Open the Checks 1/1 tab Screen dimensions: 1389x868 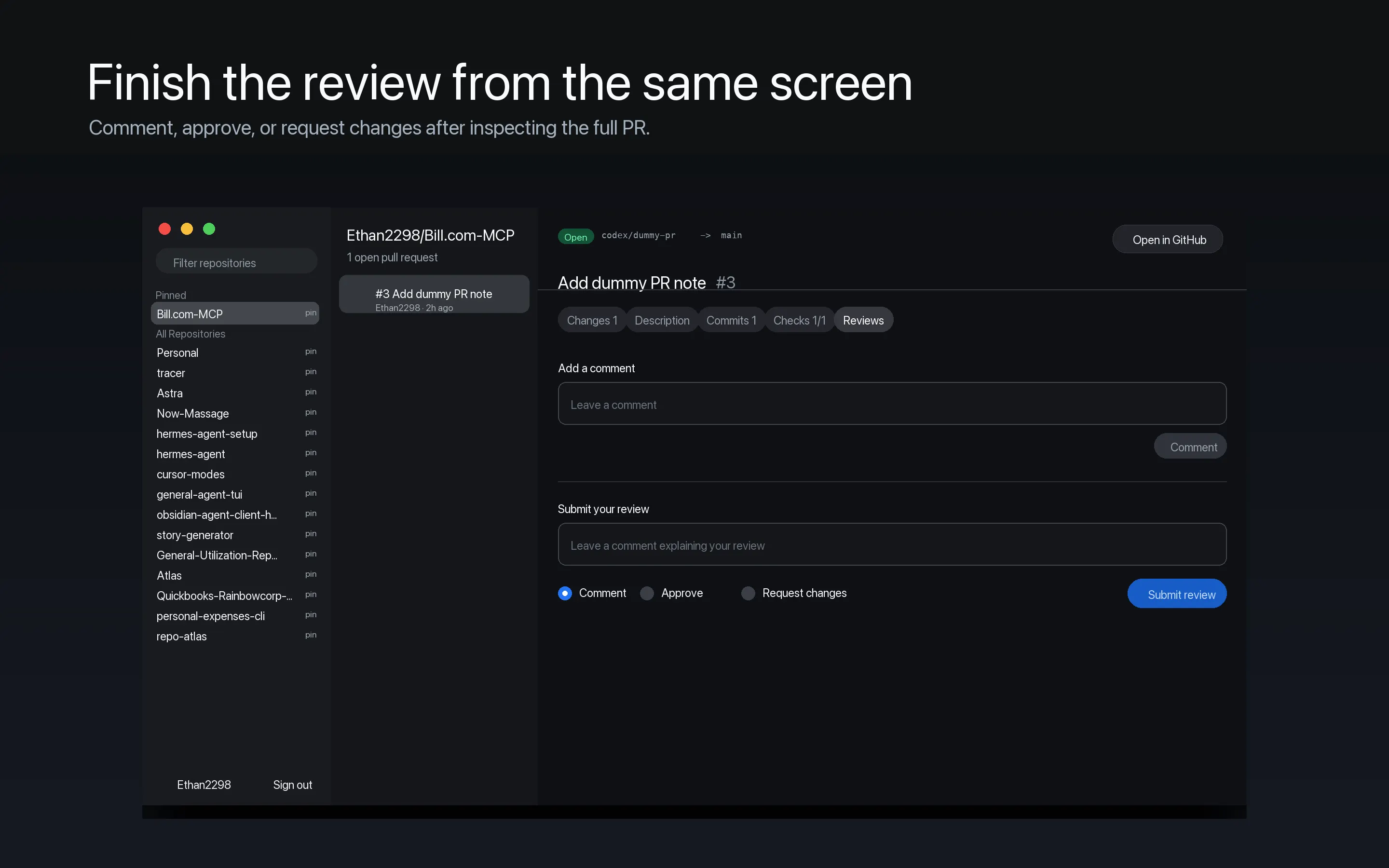[800, 320]
